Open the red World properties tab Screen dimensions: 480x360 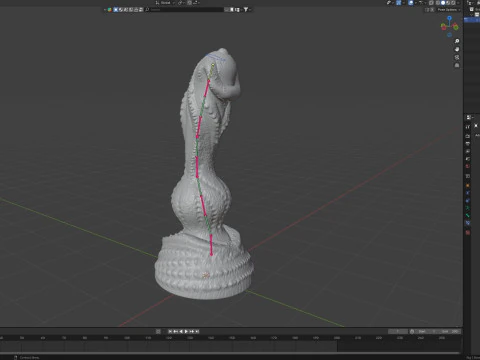click(468, 166)
